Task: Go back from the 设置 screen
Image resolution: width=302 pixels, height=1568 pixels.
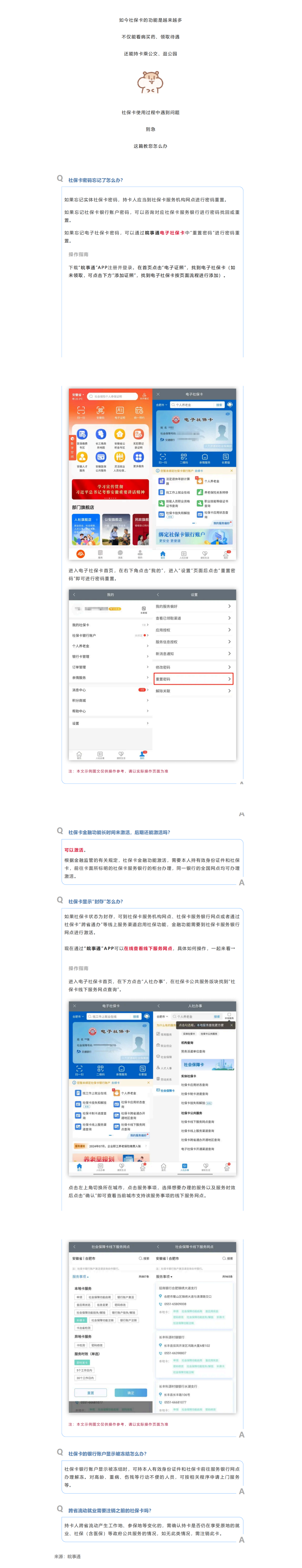Action: (158, 595)
